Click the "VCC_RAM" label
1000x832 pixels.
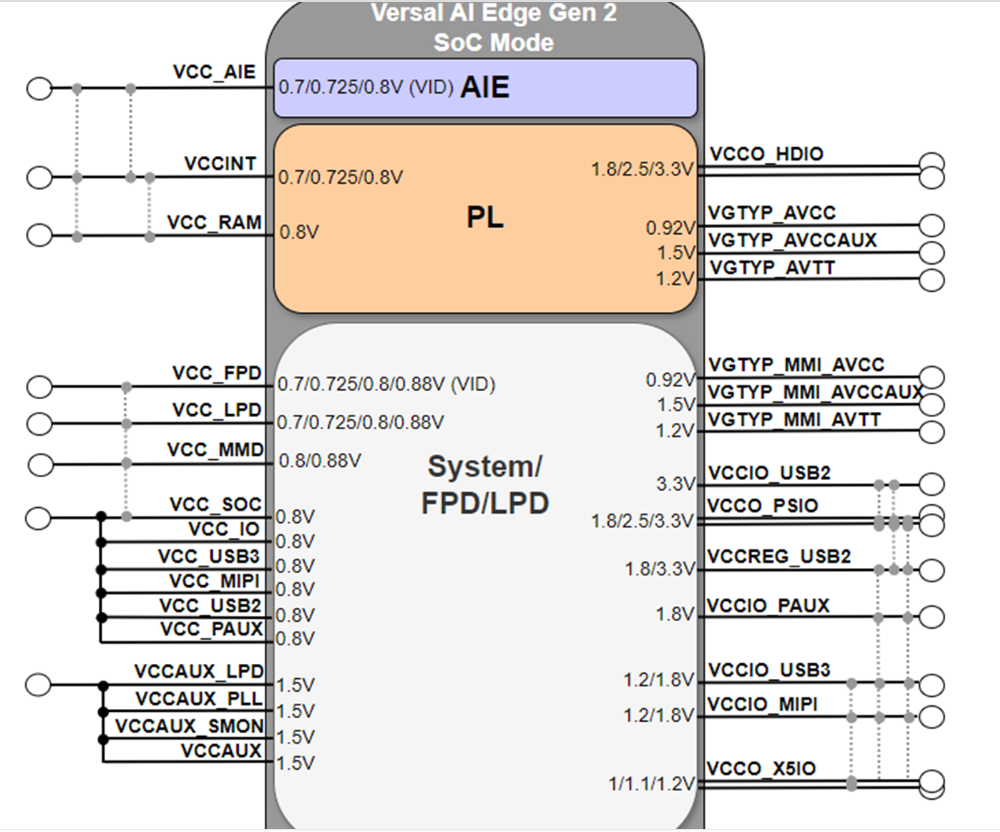214,223
